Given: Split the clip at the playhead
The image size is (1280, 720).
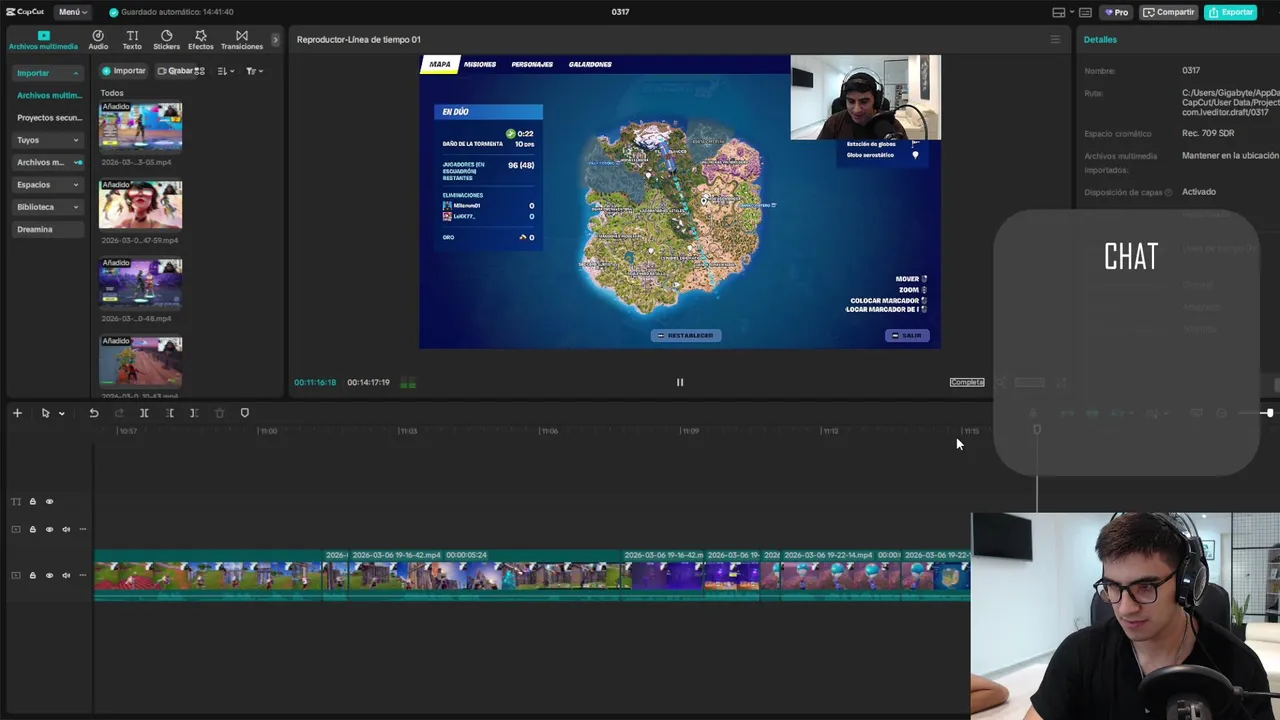Looking at the screenshot, I should coord(144,413).
